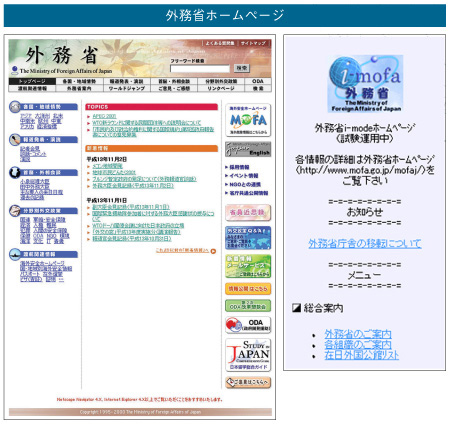Open the green 新着情報メールサービス banner
Screen dimensions: 452x424
(248, 266)
